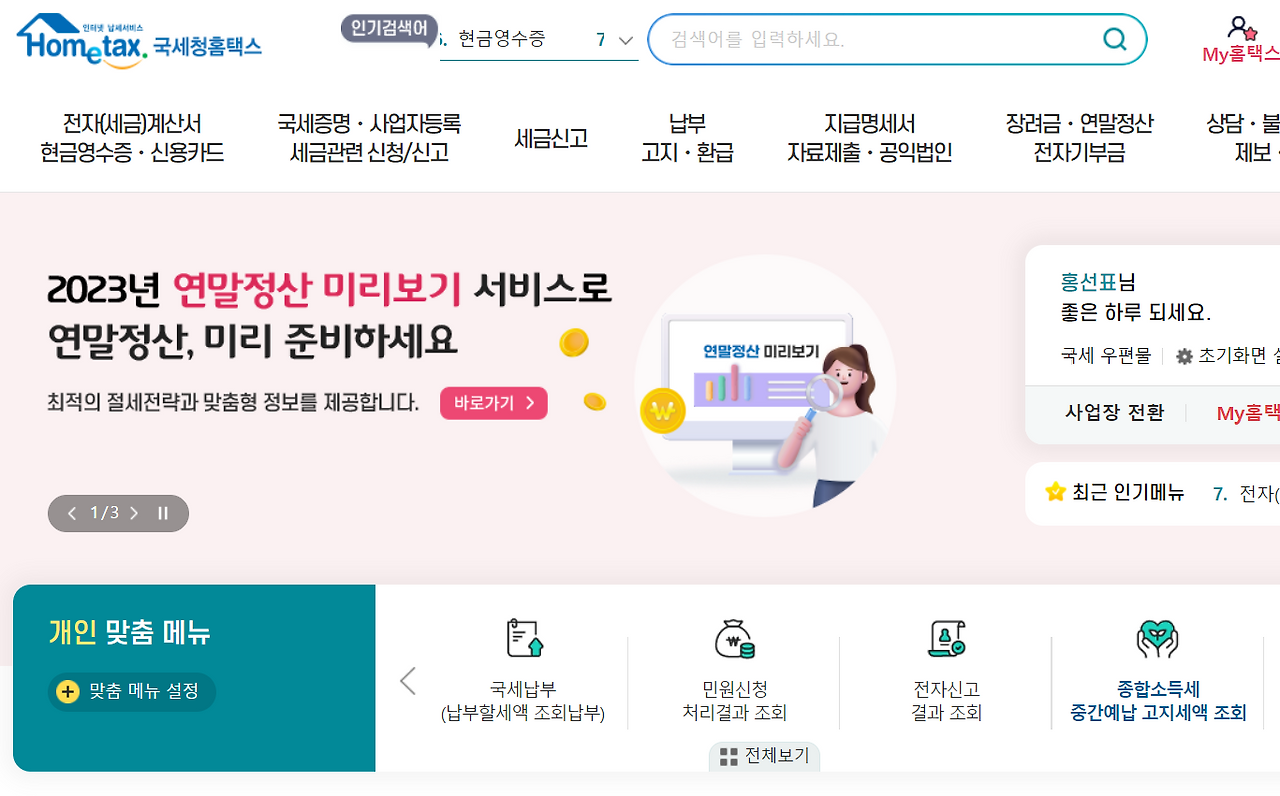Screen dimensions: 1280x796
Task: Expand 전체보기 grid for all menus
Action: pos(765,756)
